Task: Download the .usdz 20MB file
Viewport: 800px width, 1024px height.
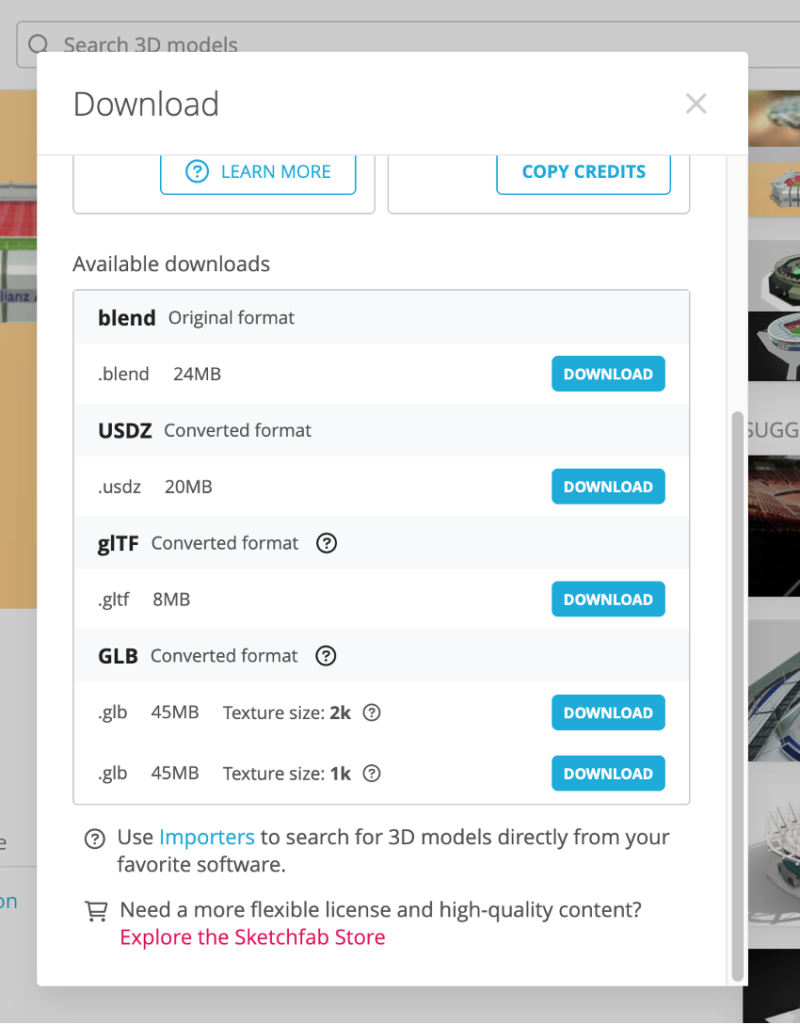Action: tap(608, 487)
